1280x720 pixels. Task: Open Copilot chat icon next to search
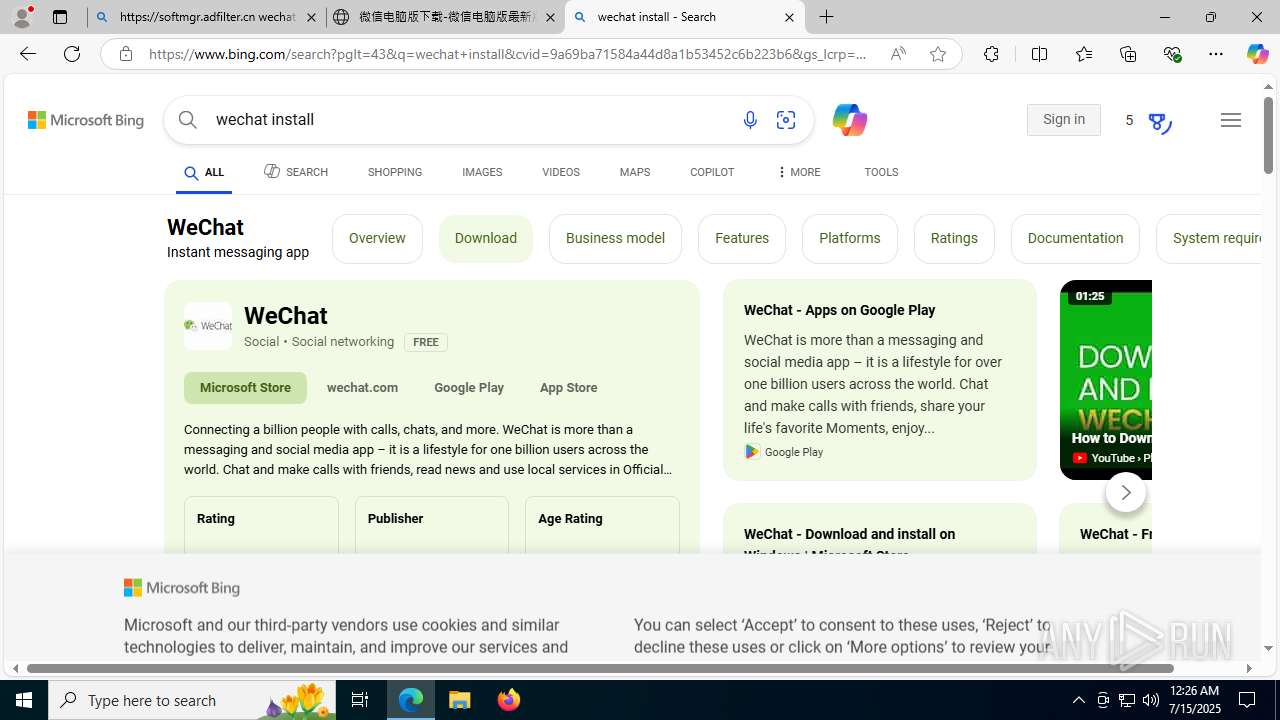pos(849,120)
